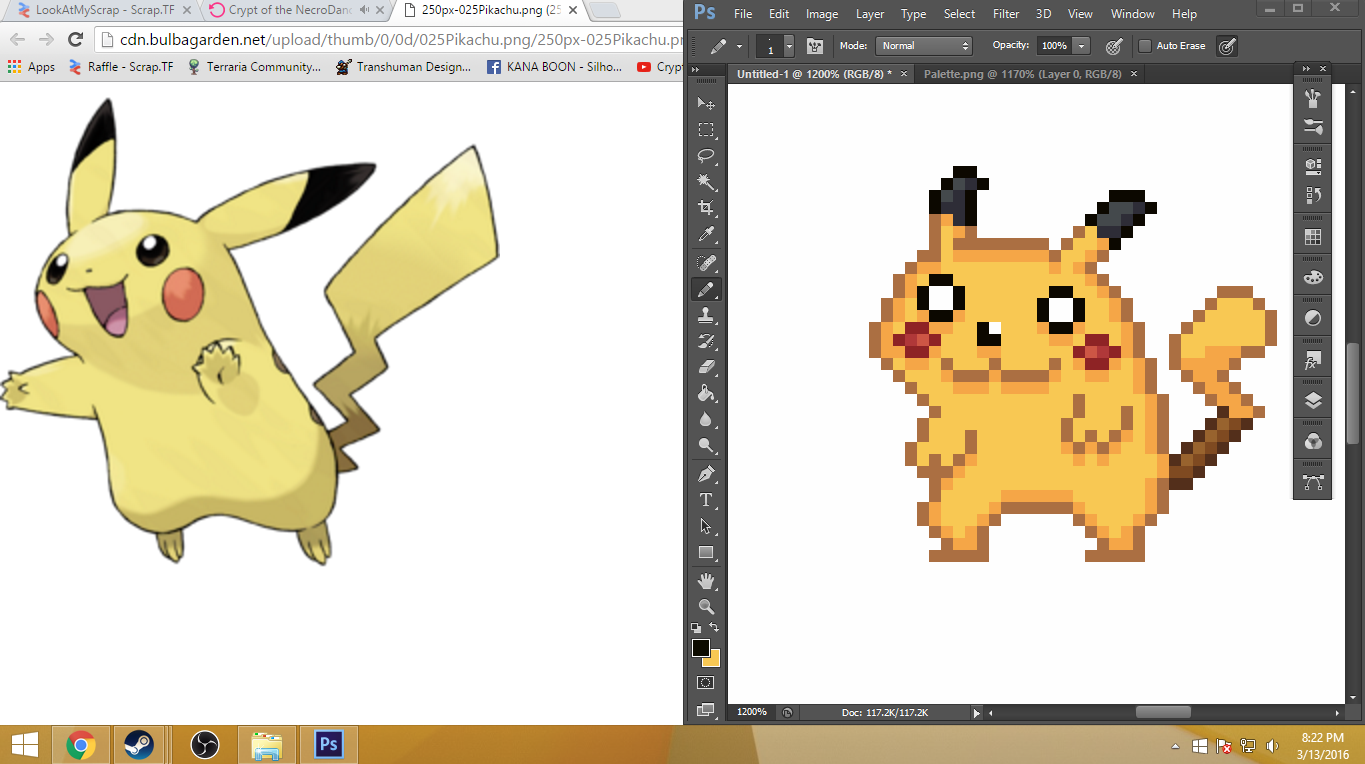Reload the Chrome page
Image resolution: width=1365 pixels, height=764 pixels.
click(75, 40)
